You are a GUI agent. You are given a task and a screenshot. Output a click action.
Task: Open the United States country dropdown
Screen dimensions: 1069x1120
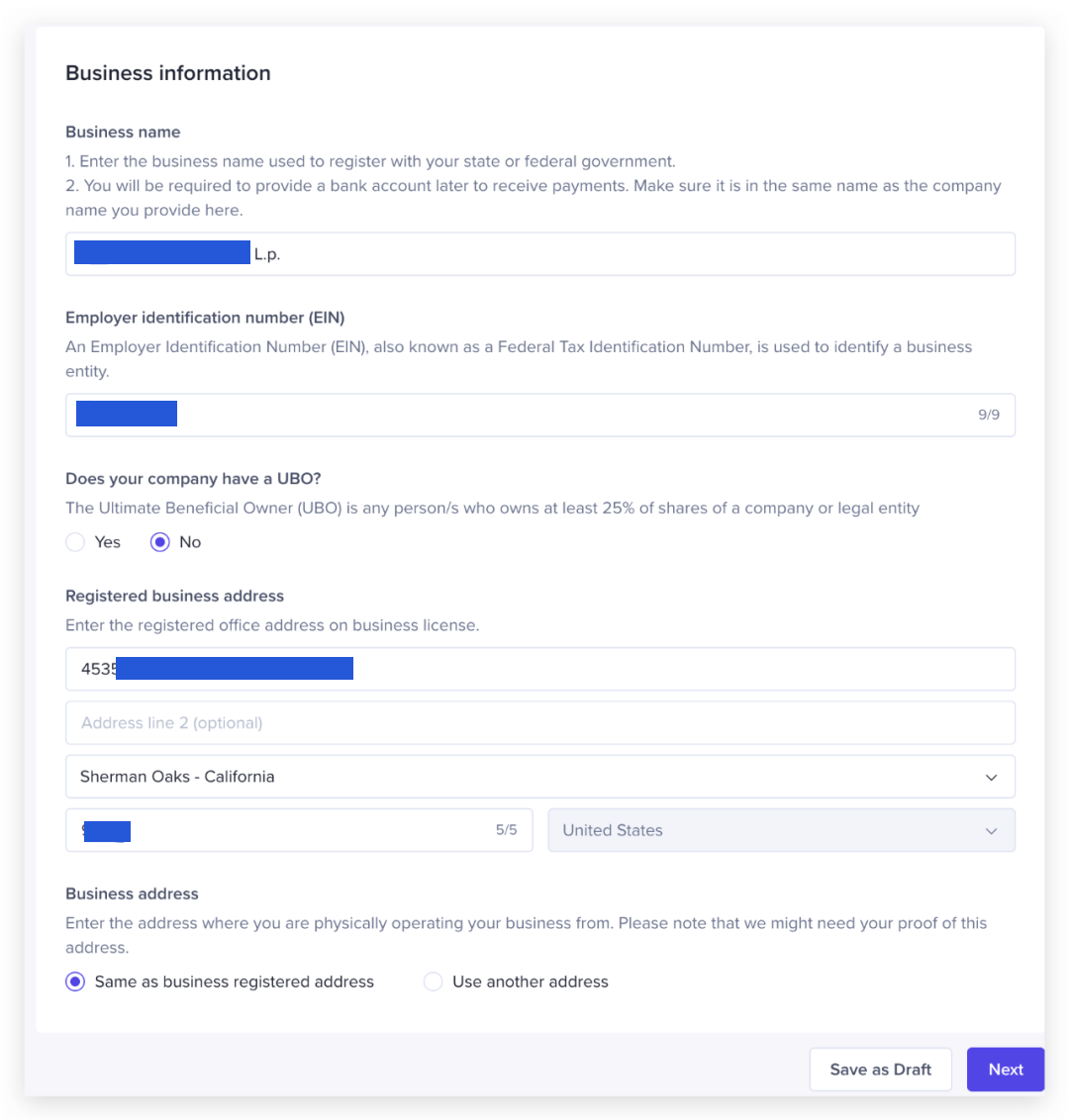781,830
